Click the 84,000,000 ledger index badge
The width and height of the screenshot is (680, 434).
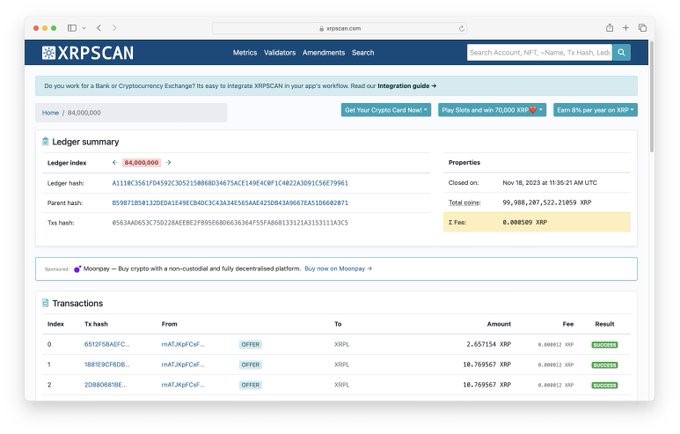(x=141, y=163)
